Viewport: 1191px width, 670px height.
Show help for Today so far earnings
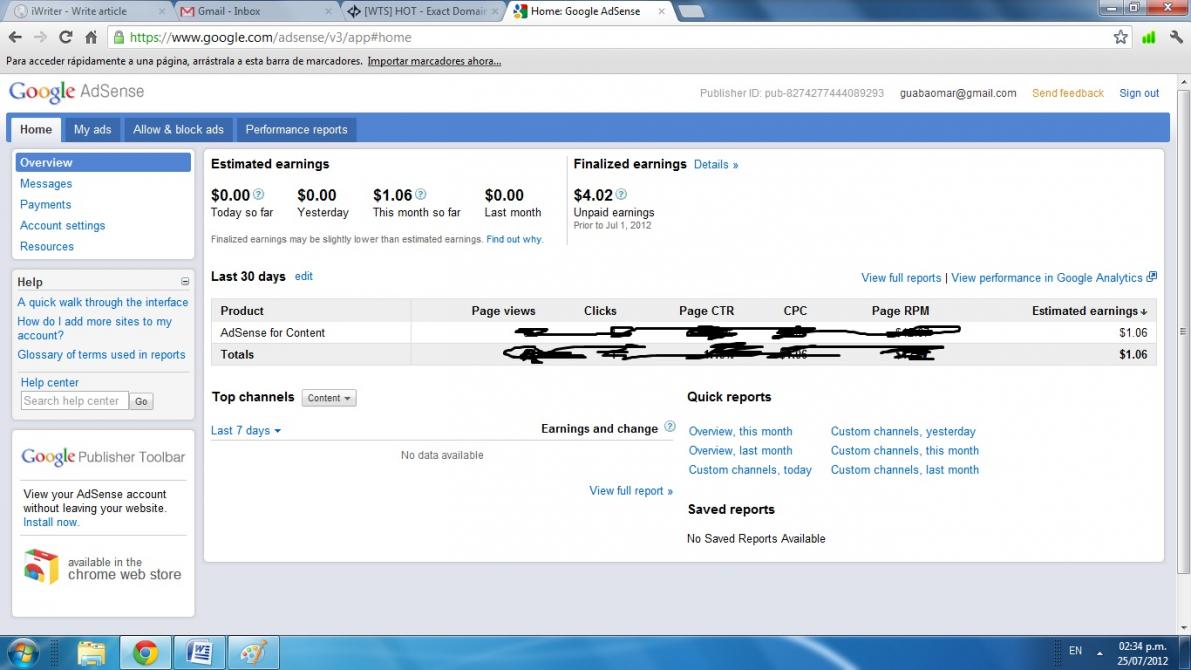[258, 194]
